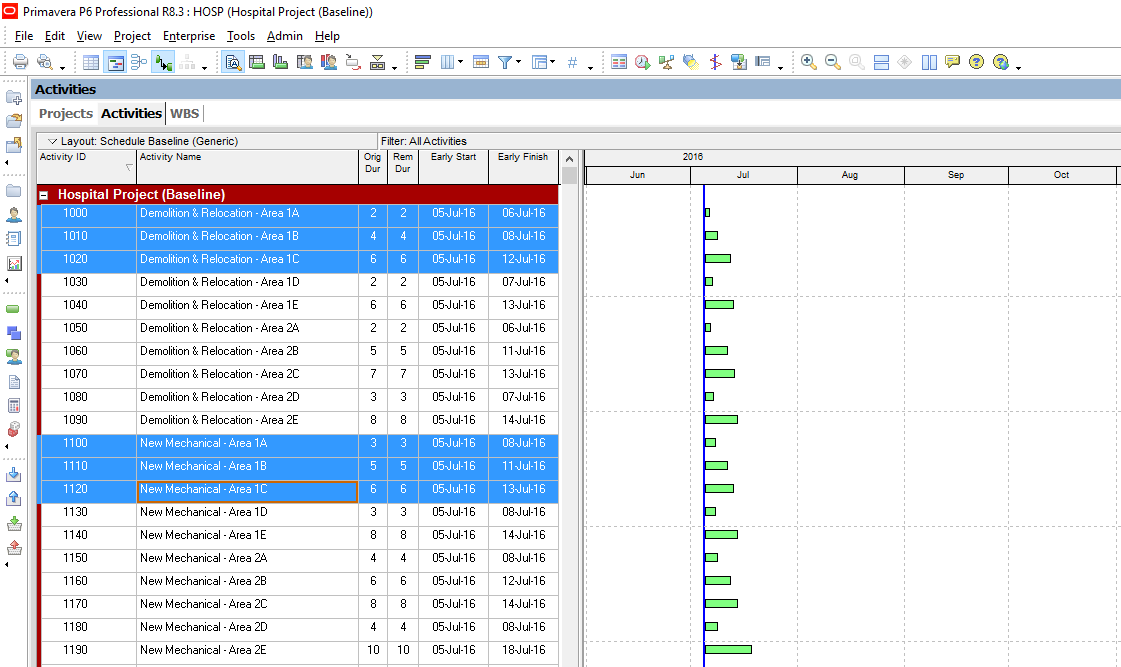This screenshot has width=1121, height=667.
Task: Open the Filter funnel tool
Action: click(x=505, y=62)
